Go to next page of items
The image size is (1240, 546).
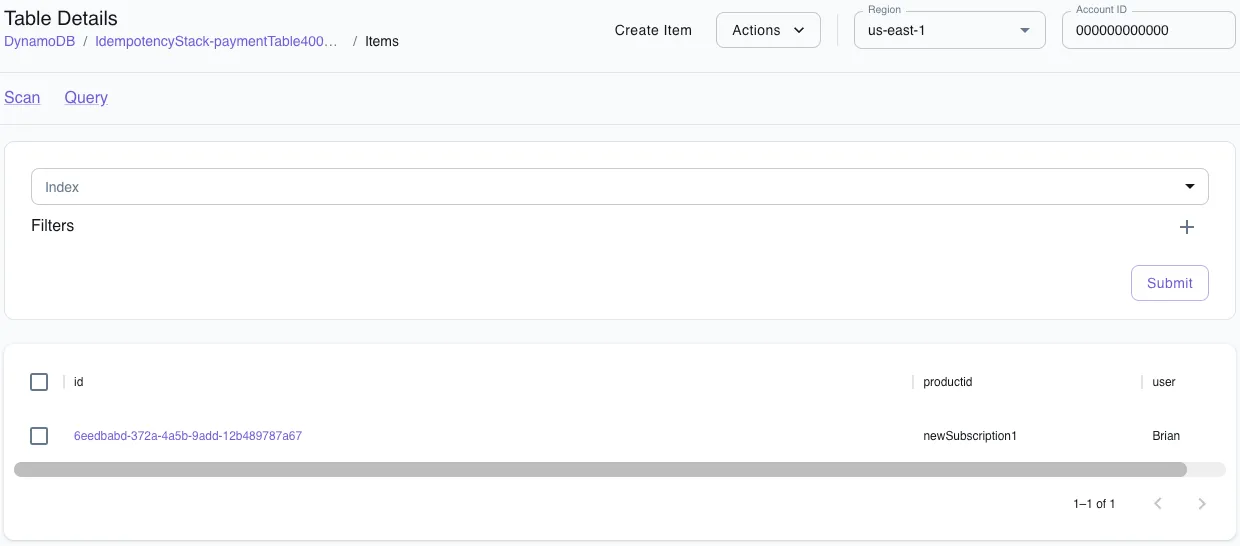click(1202, 504)
